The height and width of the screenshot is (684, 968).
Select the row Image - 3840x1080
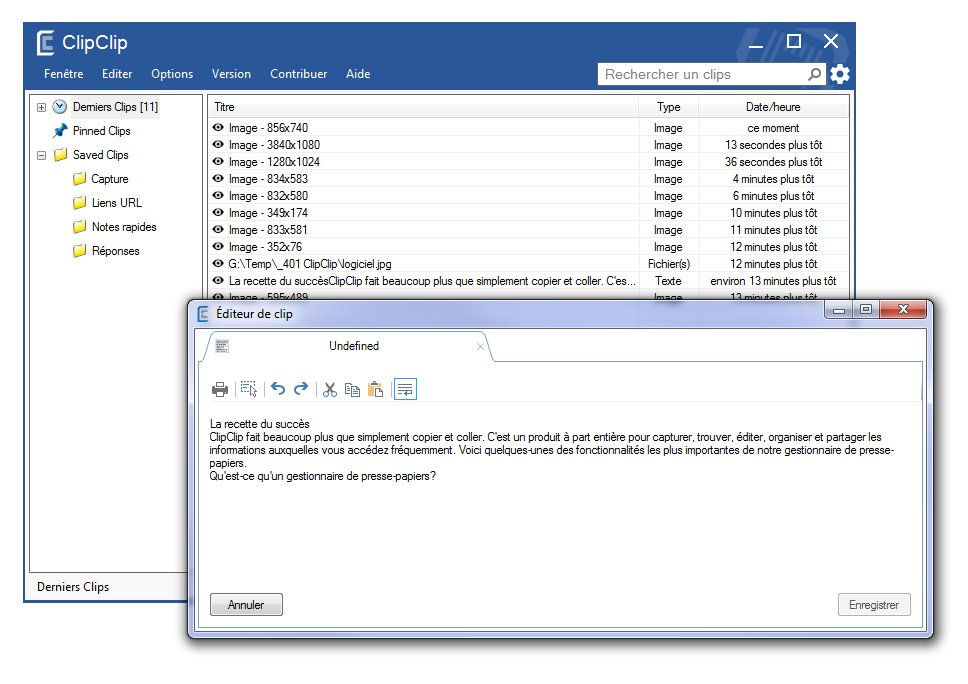[x=528, y=144]
